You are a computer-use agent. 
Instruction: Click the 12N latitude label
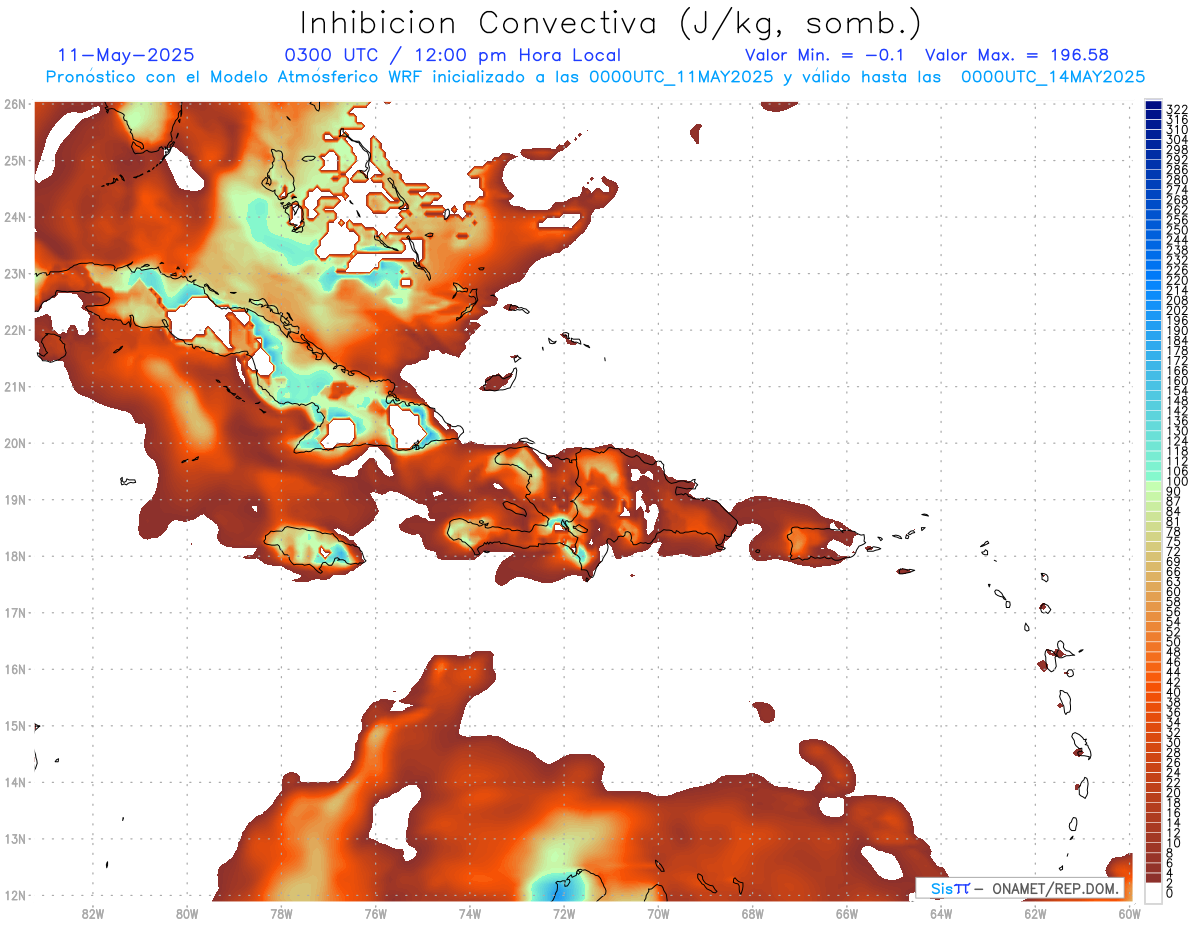pyautogui.click(x=15, y=895)
